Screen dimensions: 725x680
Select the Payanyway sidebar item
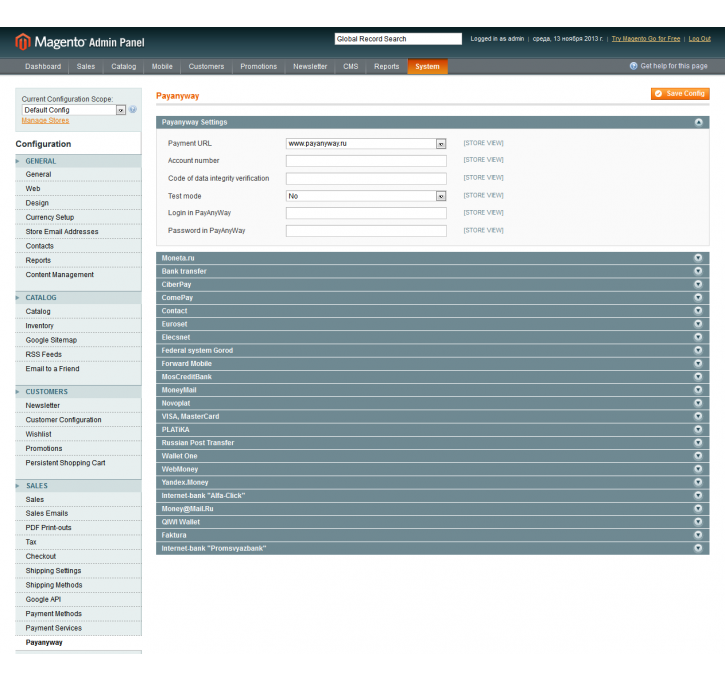pos(44,643)
